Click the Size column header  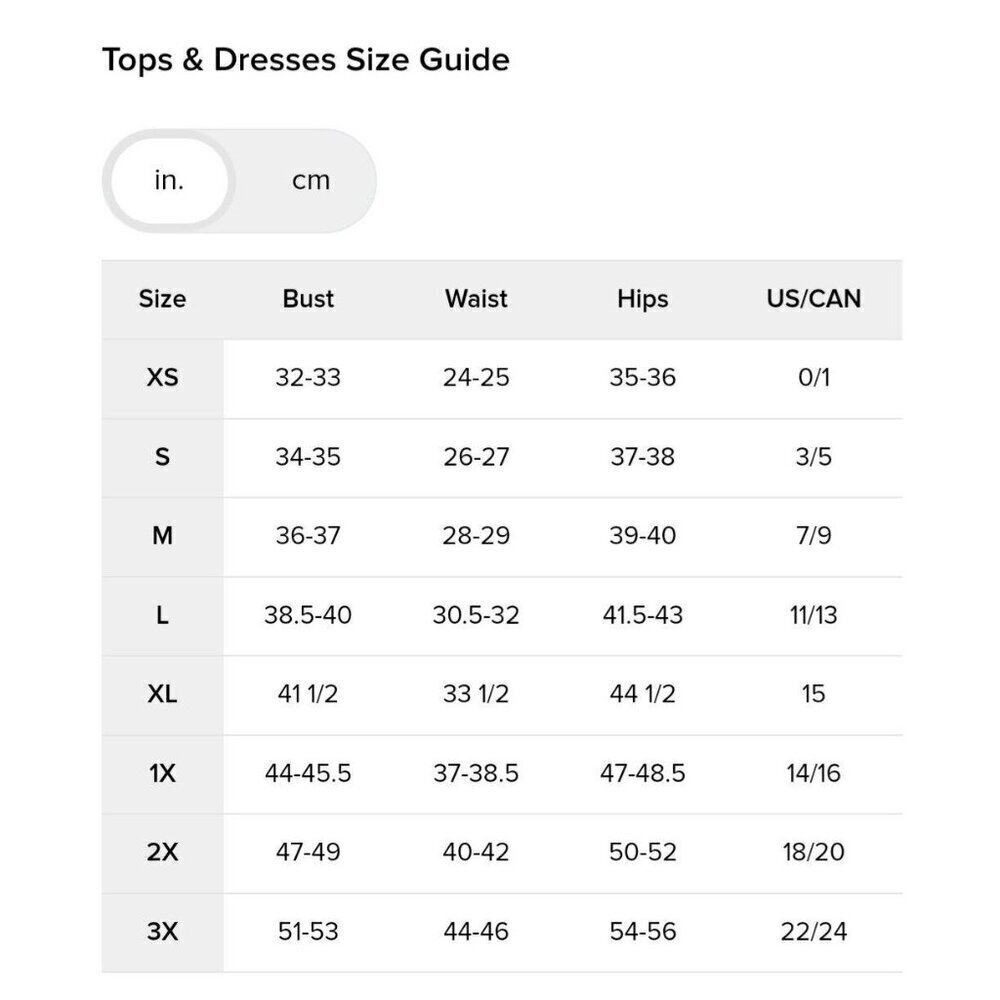point(162,299)
